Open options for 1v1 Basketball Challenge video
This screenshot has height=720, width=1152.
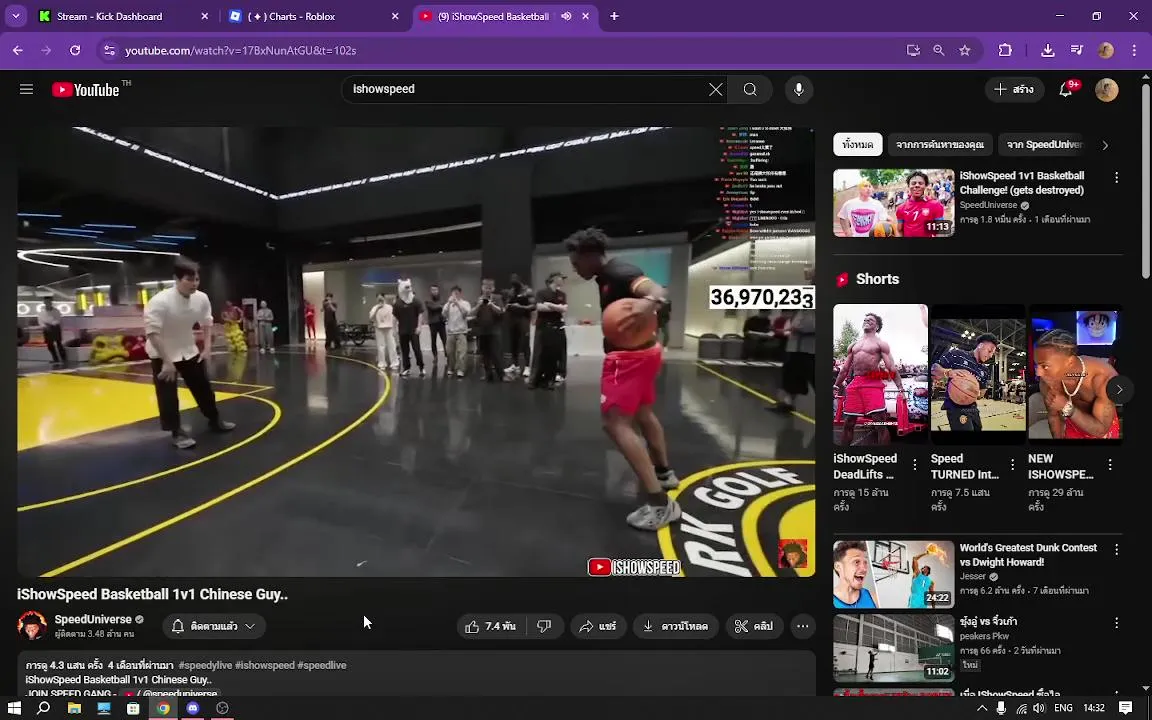tap(1117, 178)
